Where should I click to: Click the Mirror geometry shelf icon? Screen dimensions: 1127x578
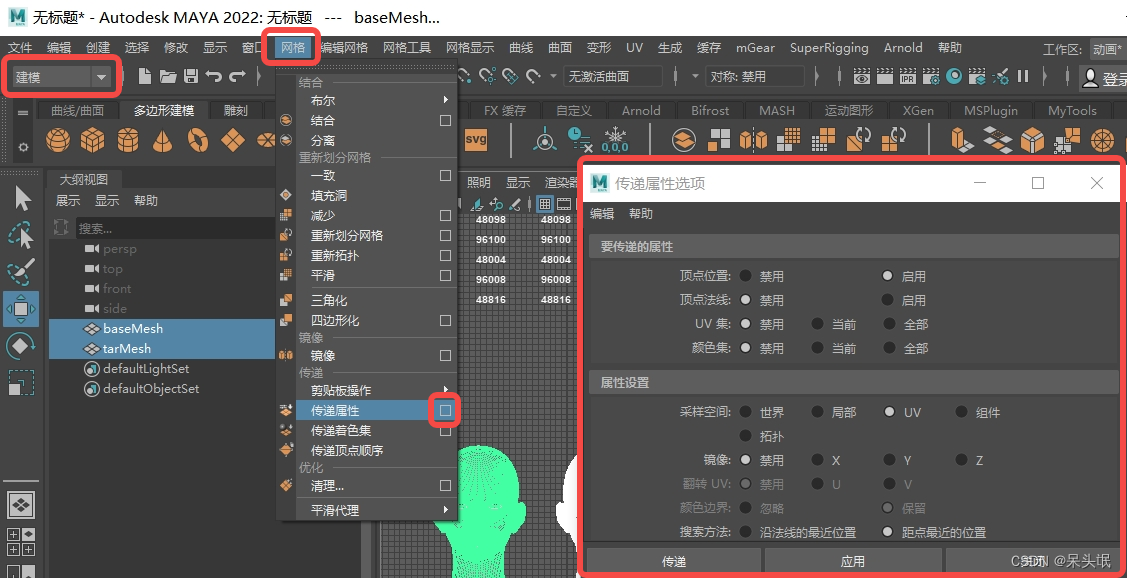753,139
